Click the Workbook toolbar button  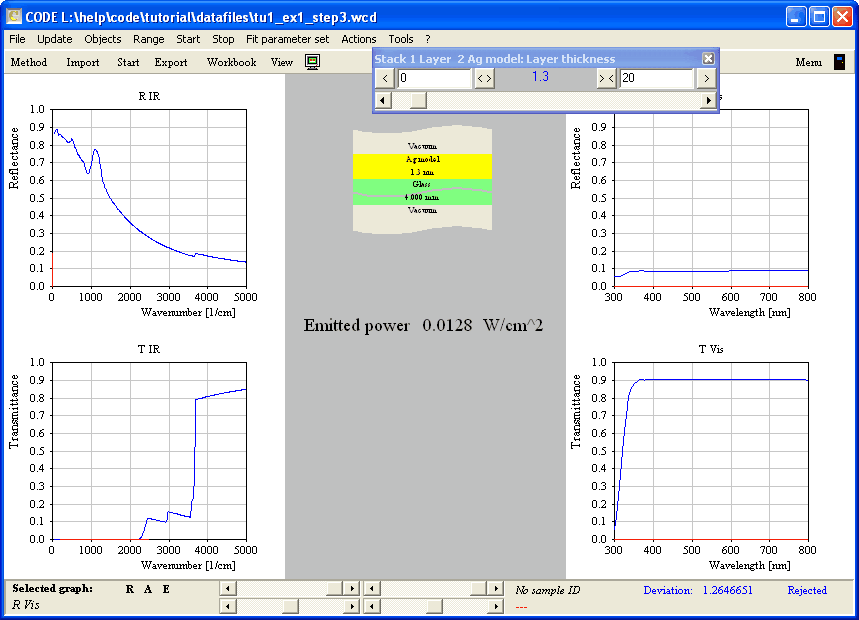(231, 62)
